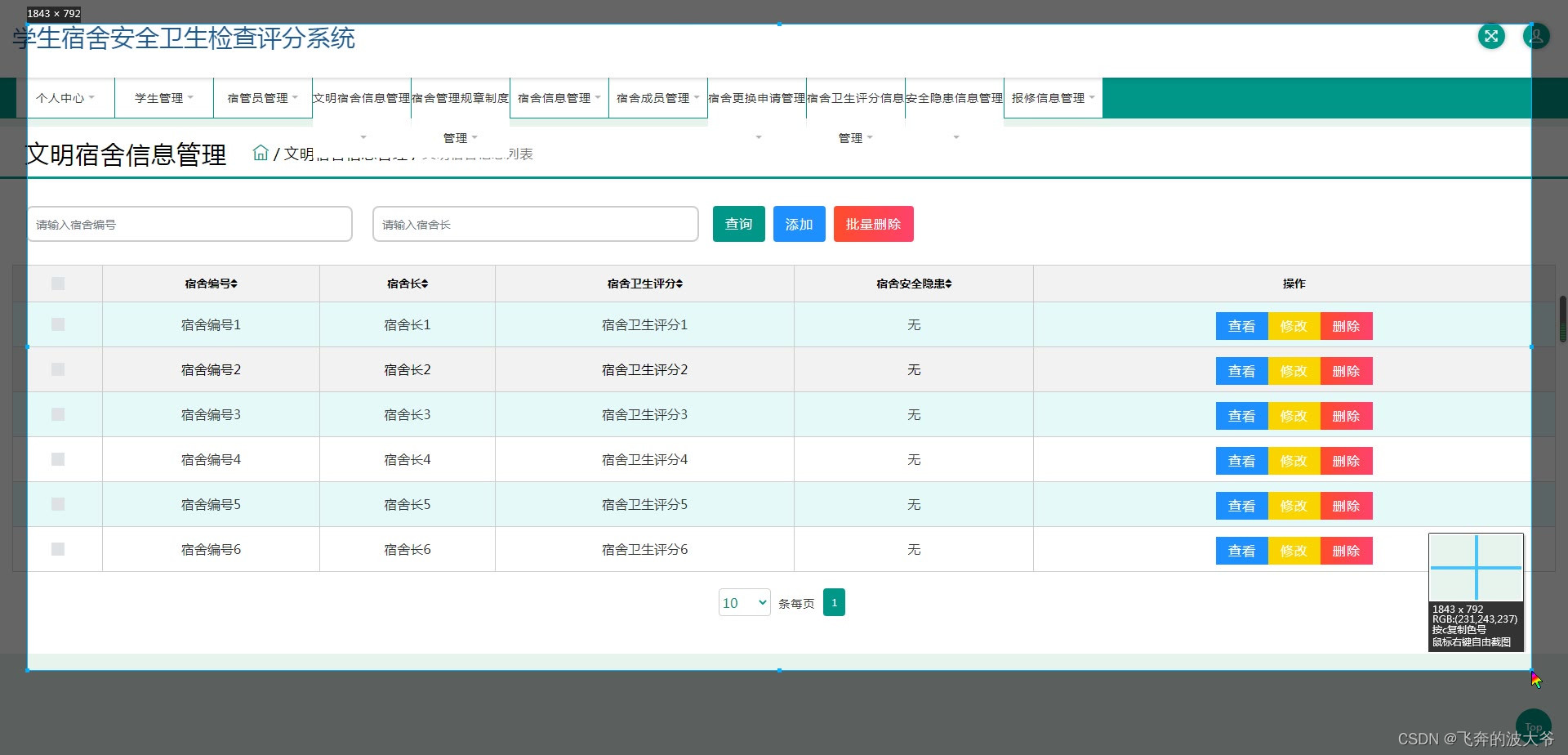
Task: Toggle the select-all checkbox in table header
Action: 58,284
